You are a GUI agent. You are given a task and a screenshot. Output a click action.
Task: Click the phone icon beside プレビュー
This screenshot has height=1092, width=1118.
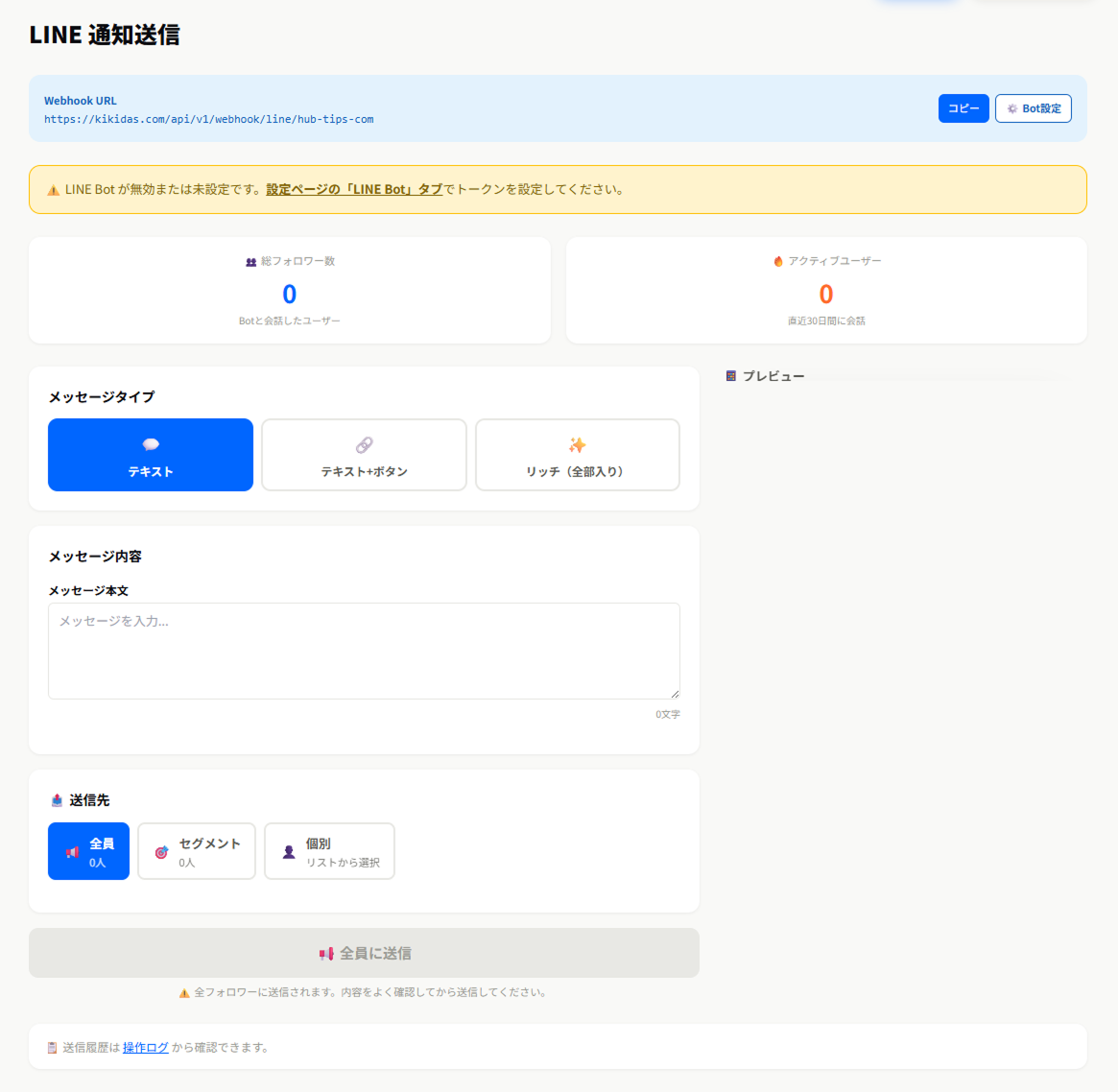[731, 375]
